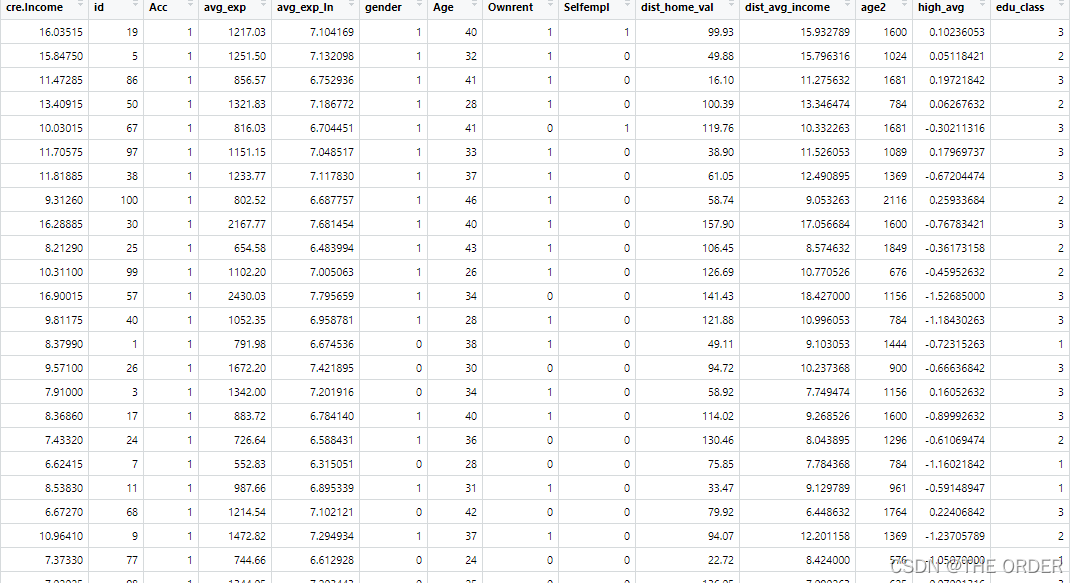Select high_avg value -1.18430263
This screenshot has width=1078, height=583.
(955, 320)
